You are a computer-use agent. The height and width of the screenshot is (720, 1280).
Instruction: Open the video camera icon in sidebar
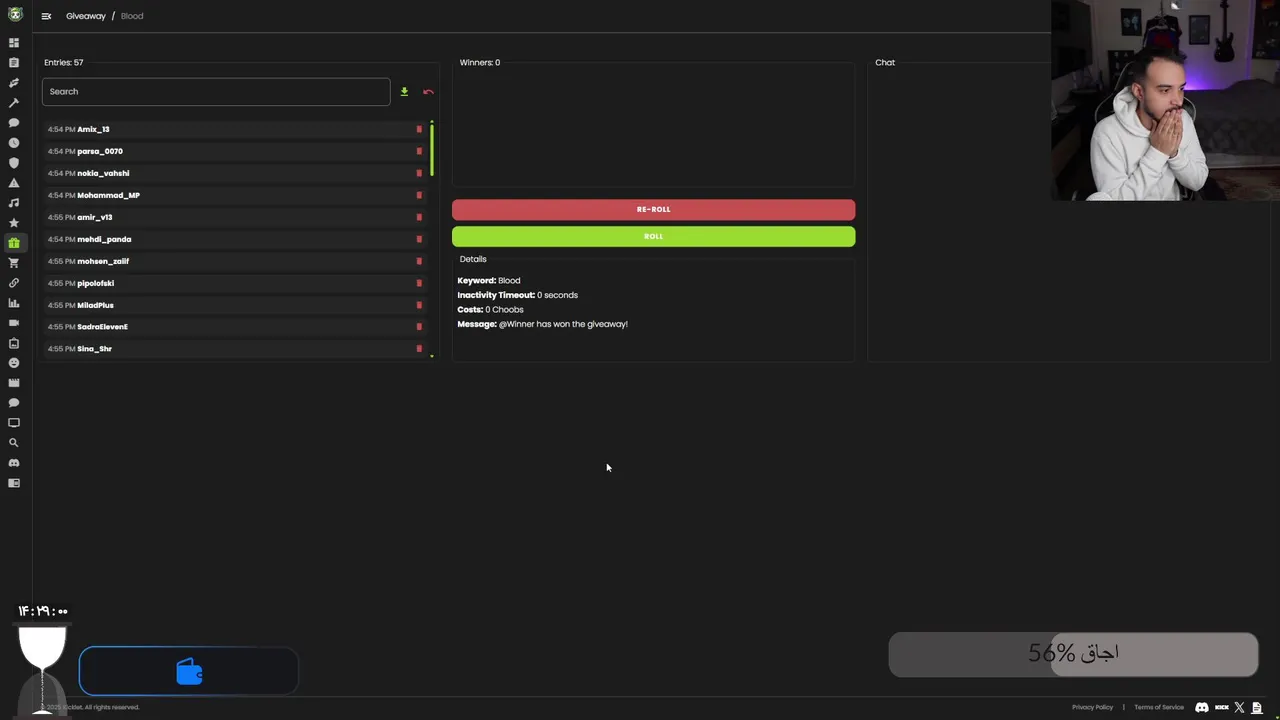click(x=14, y=323)
